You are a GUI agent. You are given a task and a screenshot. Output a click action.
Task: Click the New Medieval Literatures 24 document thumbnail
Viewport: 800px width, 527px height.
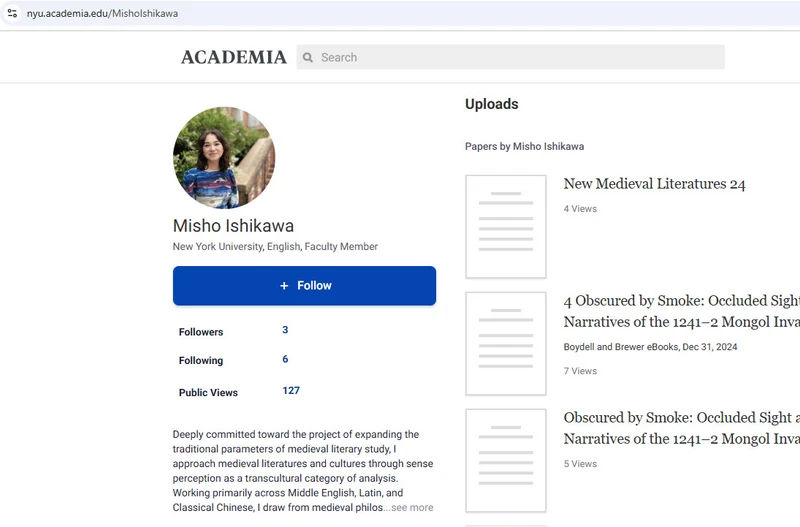click(506, 227)
